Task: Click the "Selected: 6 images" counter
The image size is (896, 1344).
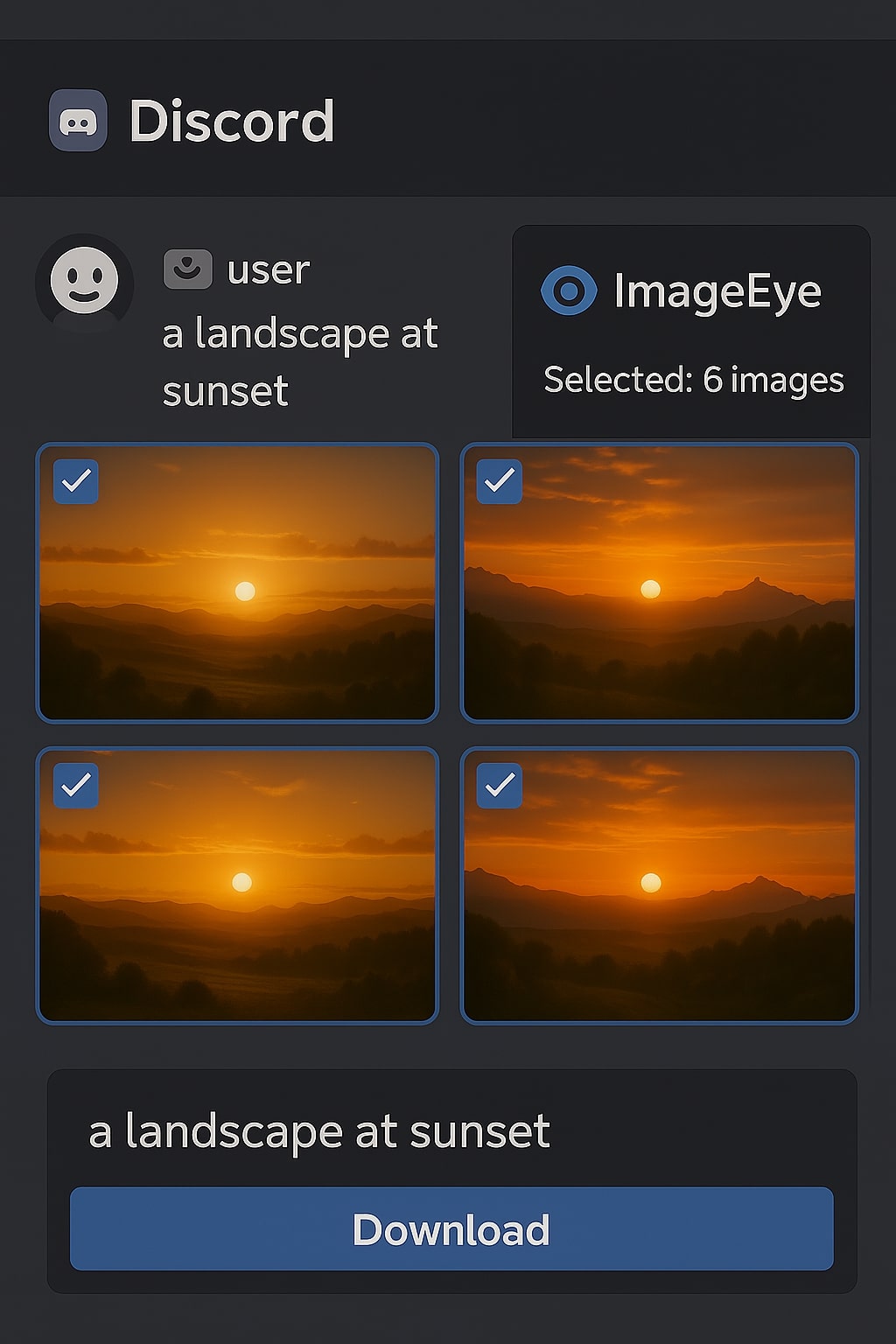Action: (x=693, y=380)
